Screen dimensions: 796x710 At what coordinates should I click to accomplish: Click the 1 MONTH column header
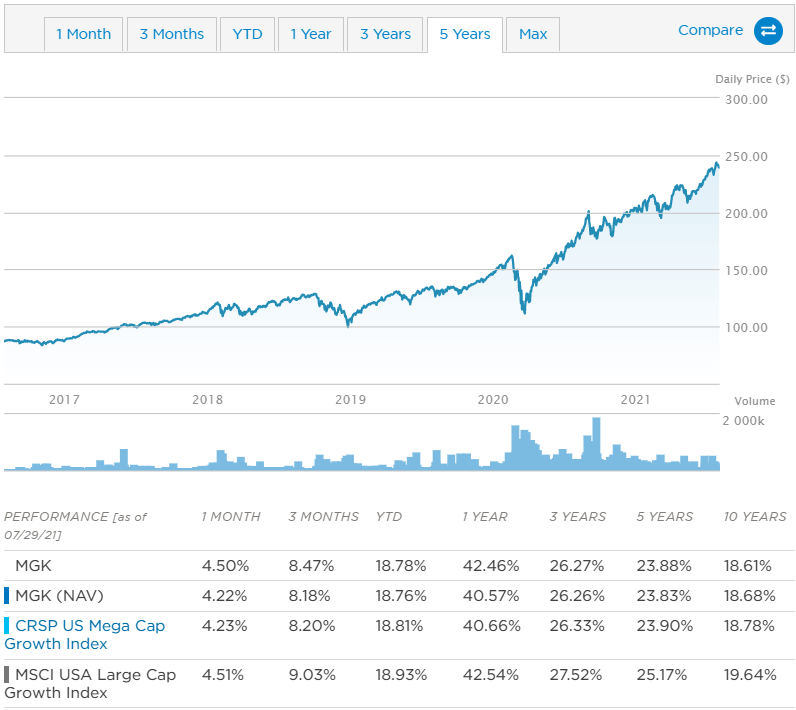pos(231,517)
